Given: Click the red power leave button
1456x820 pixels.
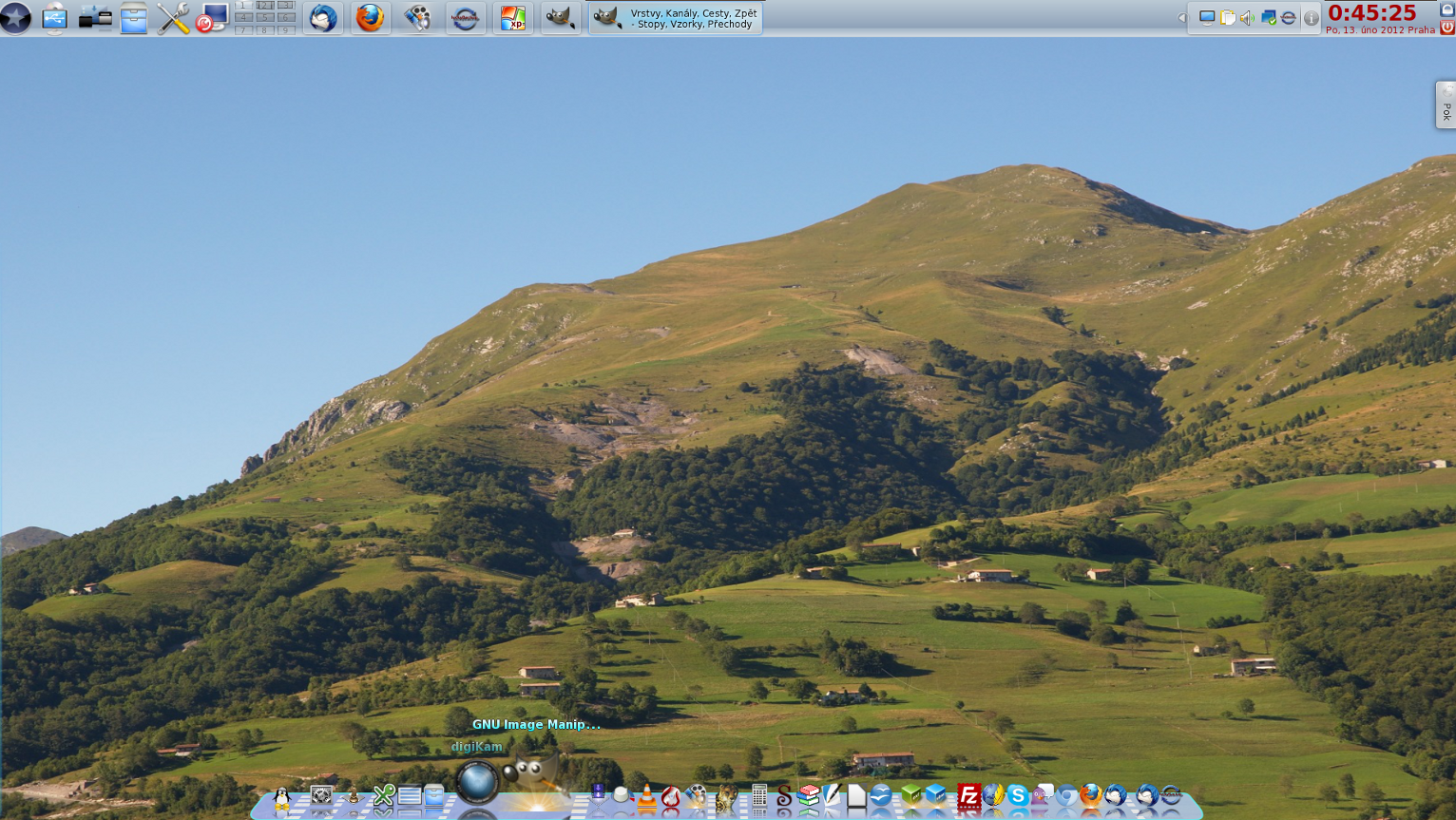Looking at the screenshot, I should tap(1447, 28).
